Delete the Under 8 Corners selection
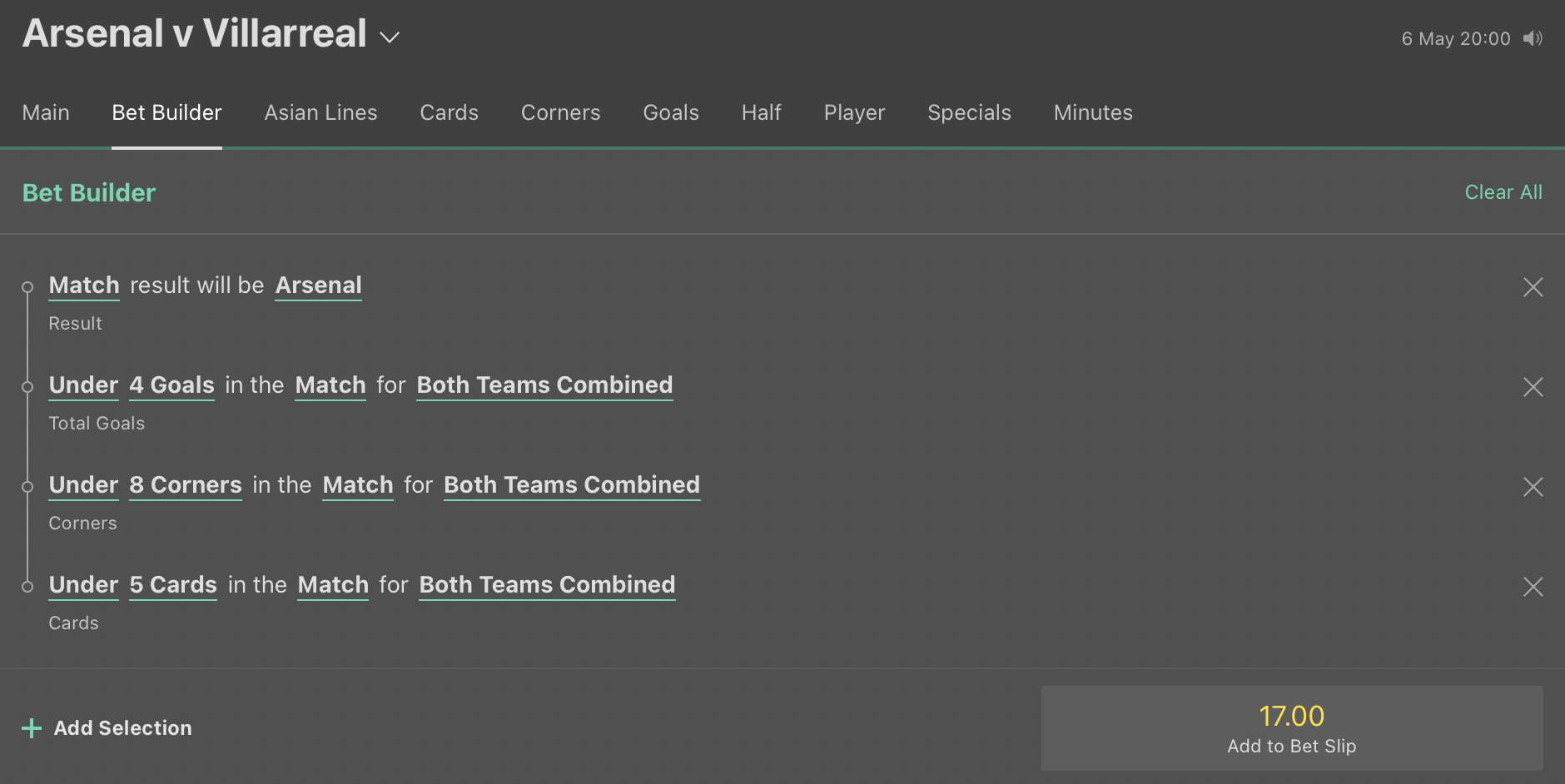 [1533, 487]
